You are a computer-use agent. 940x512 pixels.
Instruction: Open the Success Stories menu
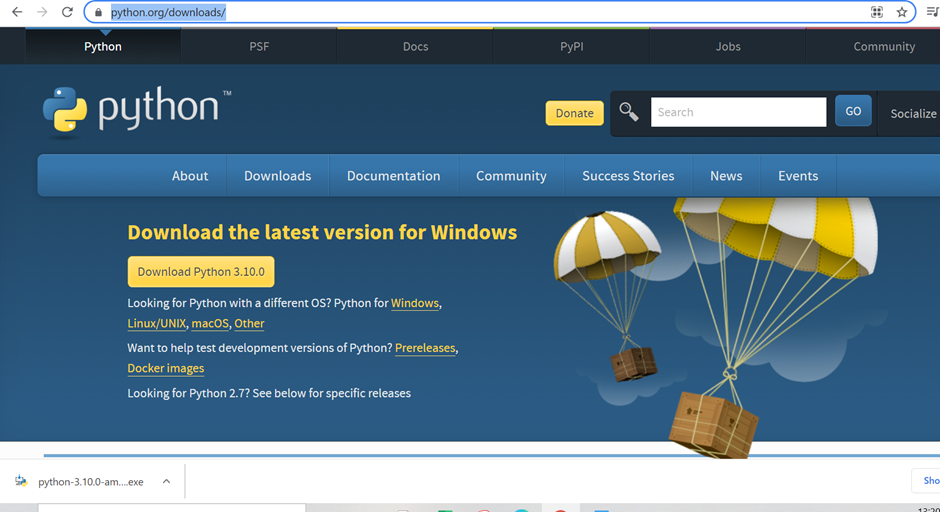[x=628, y=176]
